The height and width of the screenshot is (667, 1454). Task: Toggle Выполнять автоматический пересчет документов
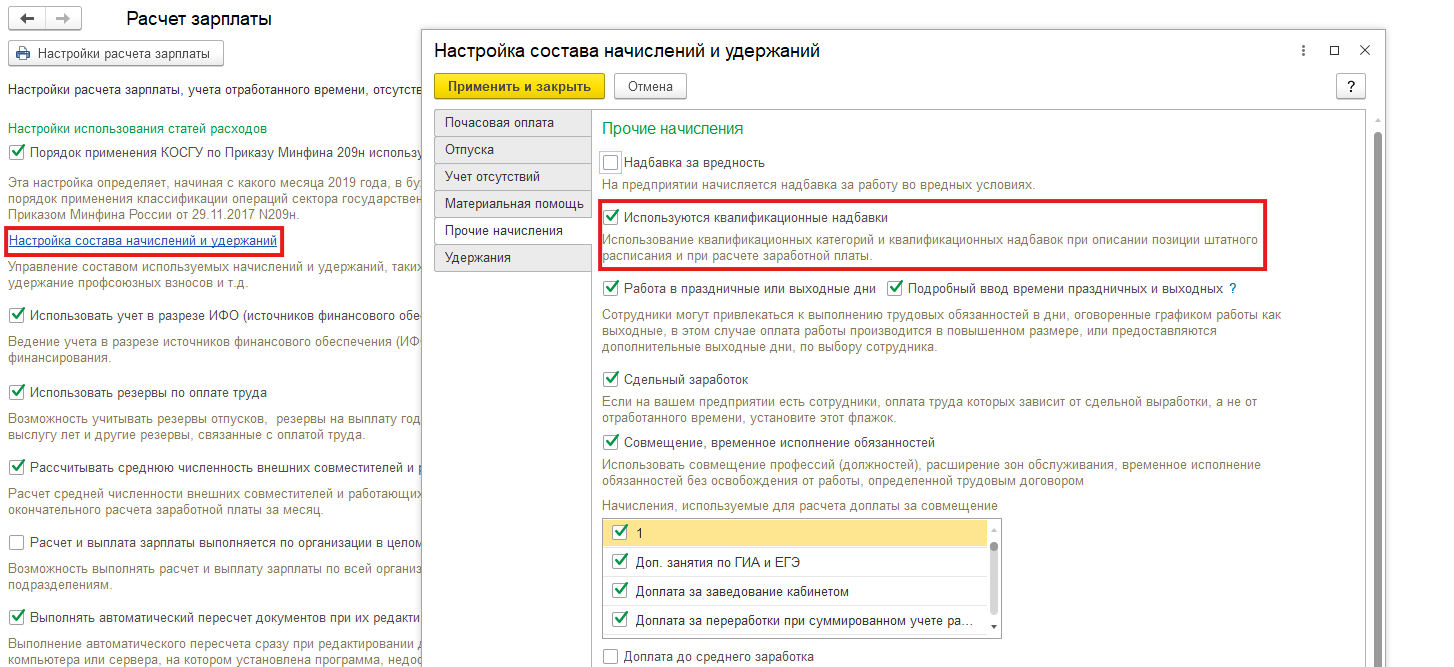click(16, 617)
